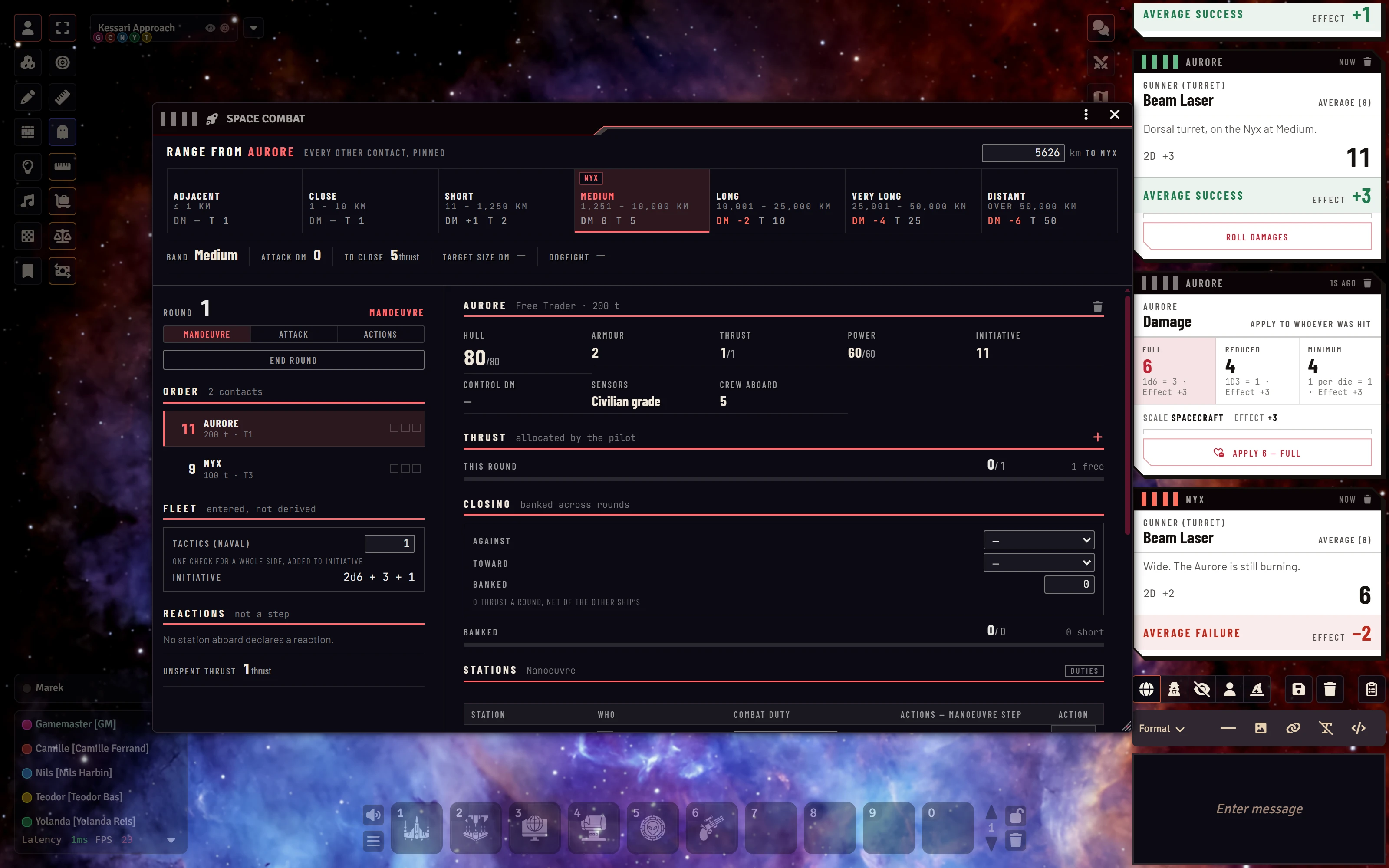Click the Tactics (Naval) value field
This screenshot has height=868, width=1389.
[x=390, y=543]
